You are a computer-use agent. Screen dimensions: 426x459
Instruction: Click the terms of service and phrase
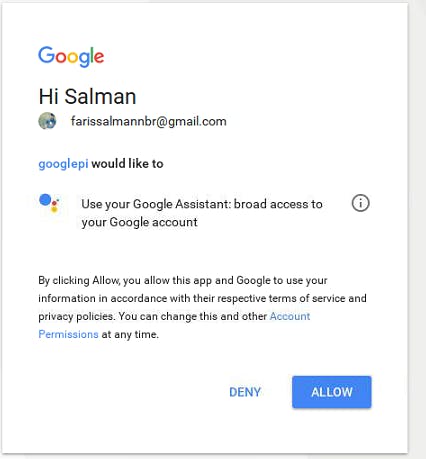click(318, 298)
